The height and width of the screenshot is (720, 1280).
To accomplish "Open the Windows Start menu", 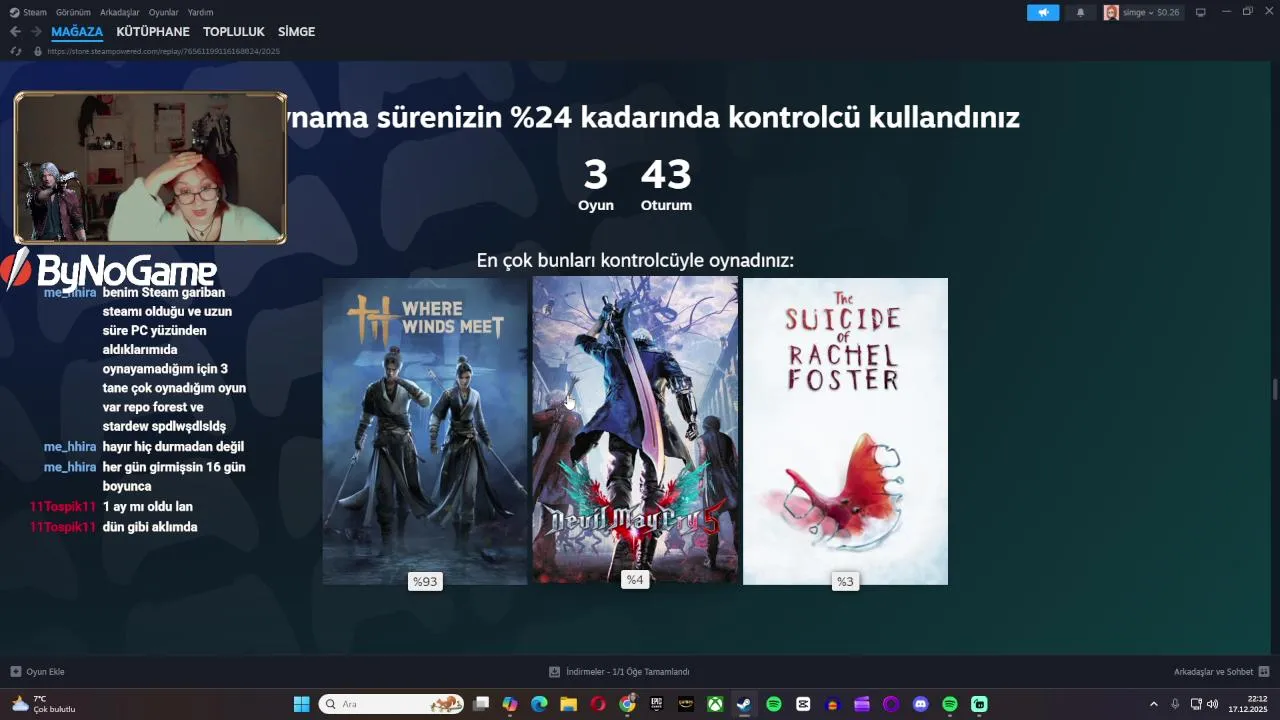I will tap(301, 704).
